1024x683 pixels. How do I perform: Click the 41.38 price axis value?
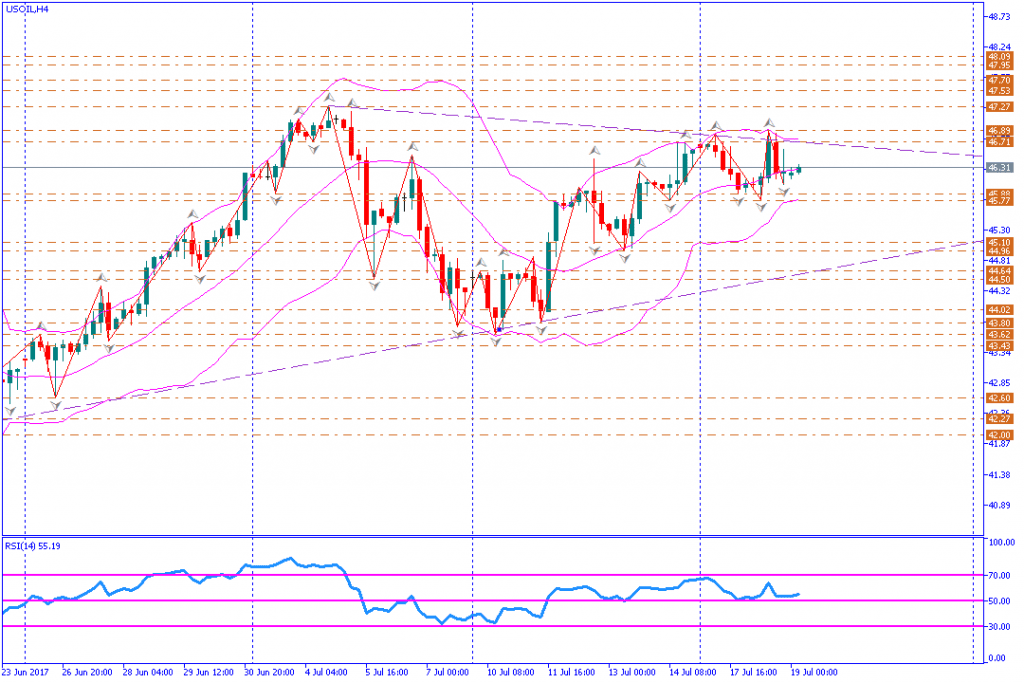(1000, 475)
